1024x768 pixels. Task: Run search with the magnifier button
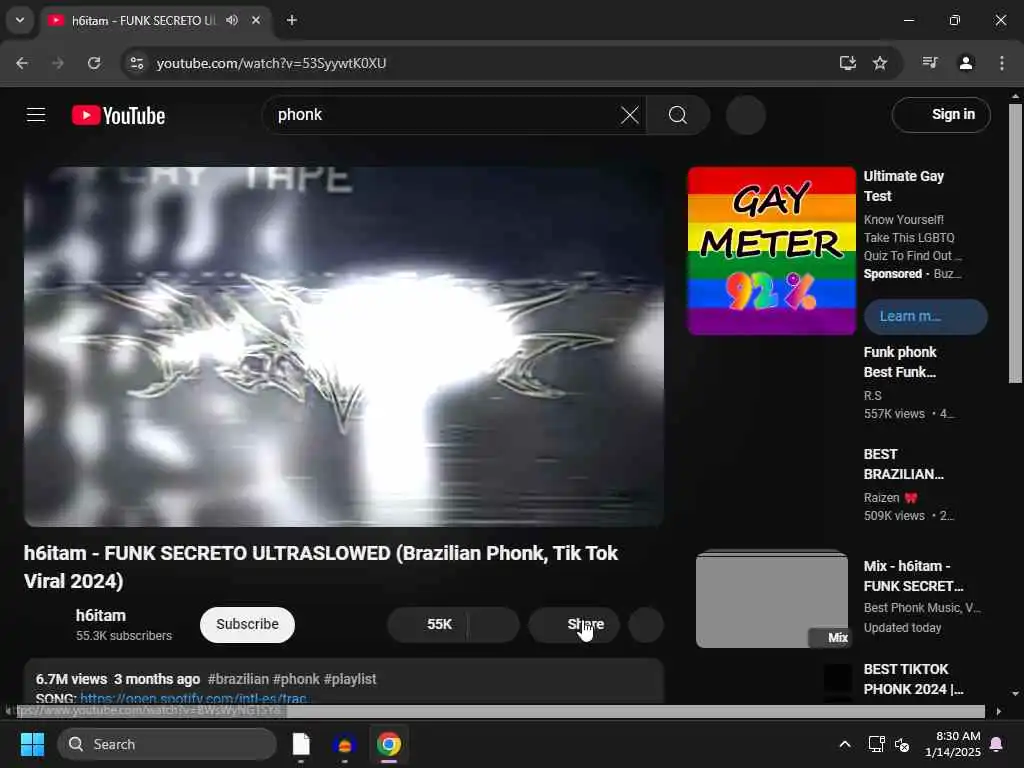pyautogui.click(x=678, y=116)
